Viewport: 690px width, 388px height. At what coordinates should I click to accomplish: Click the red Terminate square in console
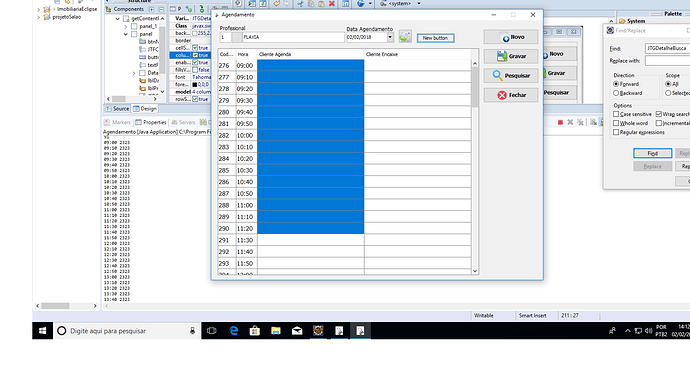coord(560,122)
